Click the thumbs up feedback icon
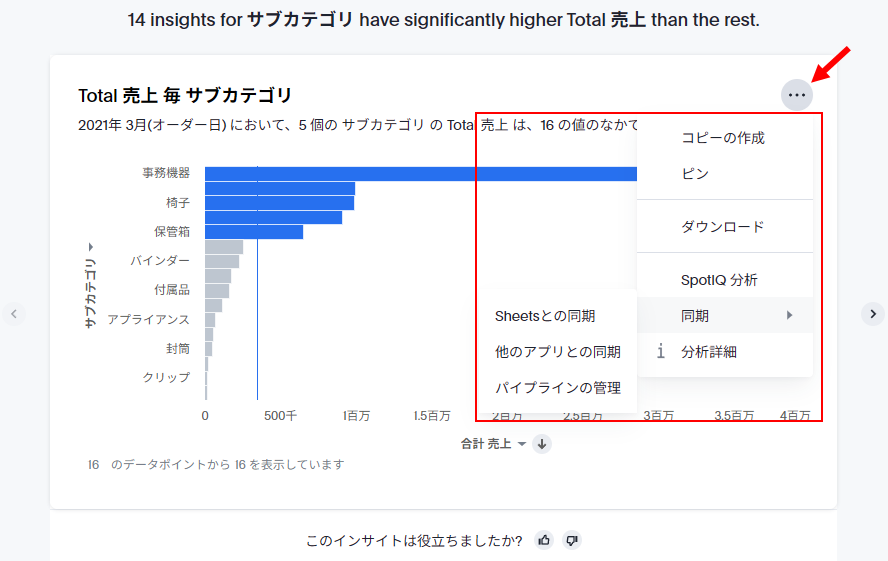The image size is (888, 561). pos(544,540)
